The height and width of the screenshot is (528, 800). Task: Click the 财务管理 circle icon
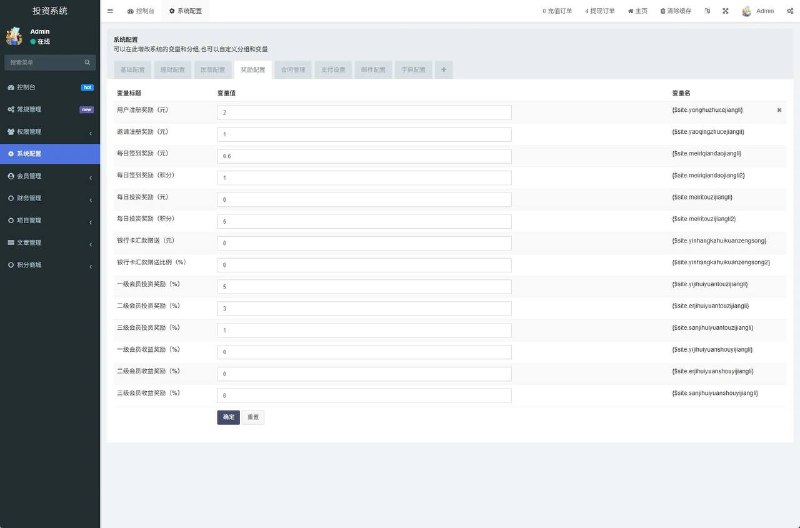click(x=11, y=198)
